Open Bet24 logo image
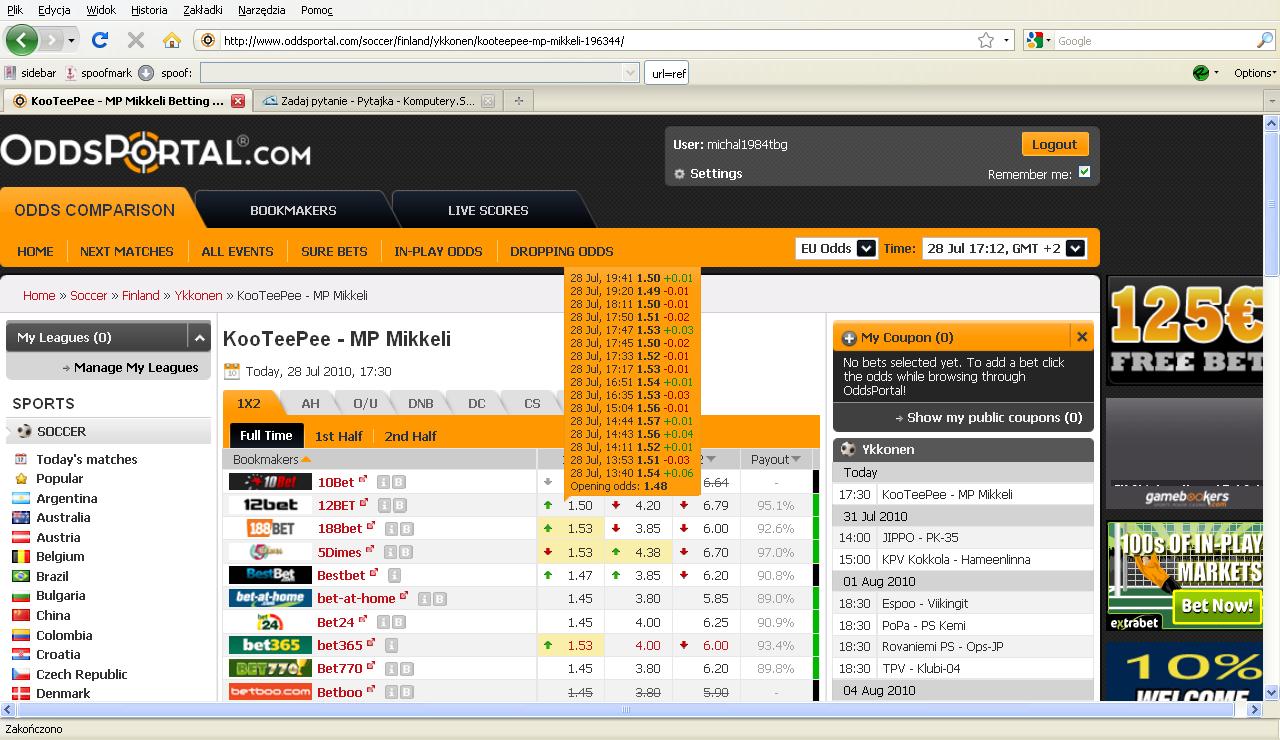The height and width of the screenshot is (740, 1280). click(x=270, y=622)
